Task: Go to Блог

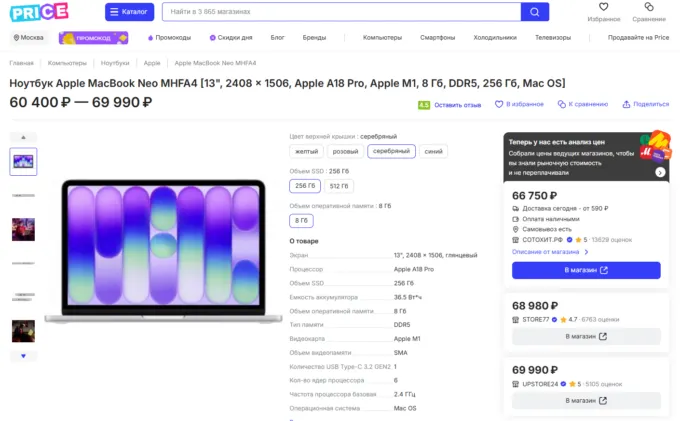Action: point(278,38)
